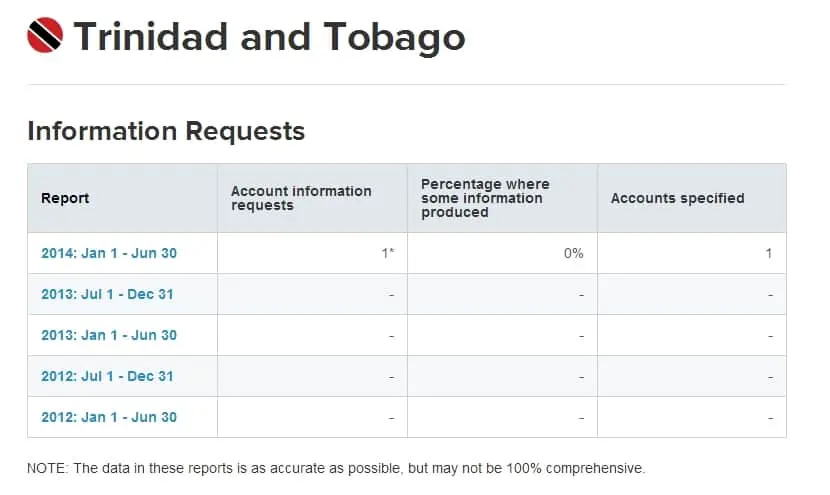Click the NOTE disclaimer text below the table
830x495 pixels.
click(x=336, y=468)
